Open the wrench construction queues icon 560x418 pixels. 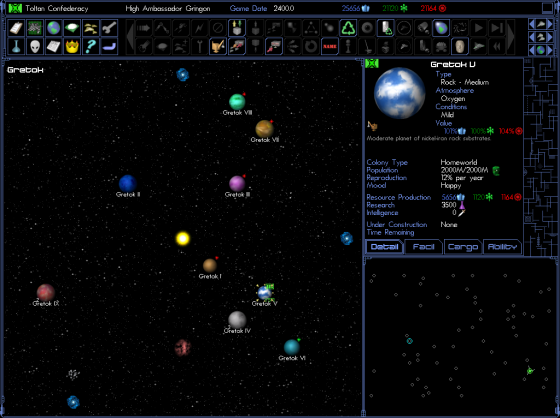point(109,28)
